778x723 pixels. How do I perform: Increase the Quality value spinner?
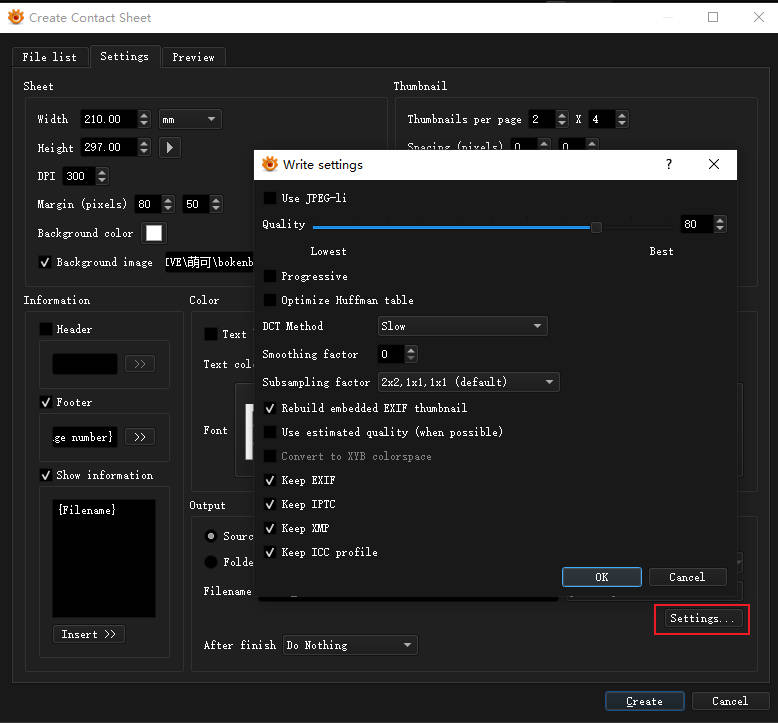point(720,220)
